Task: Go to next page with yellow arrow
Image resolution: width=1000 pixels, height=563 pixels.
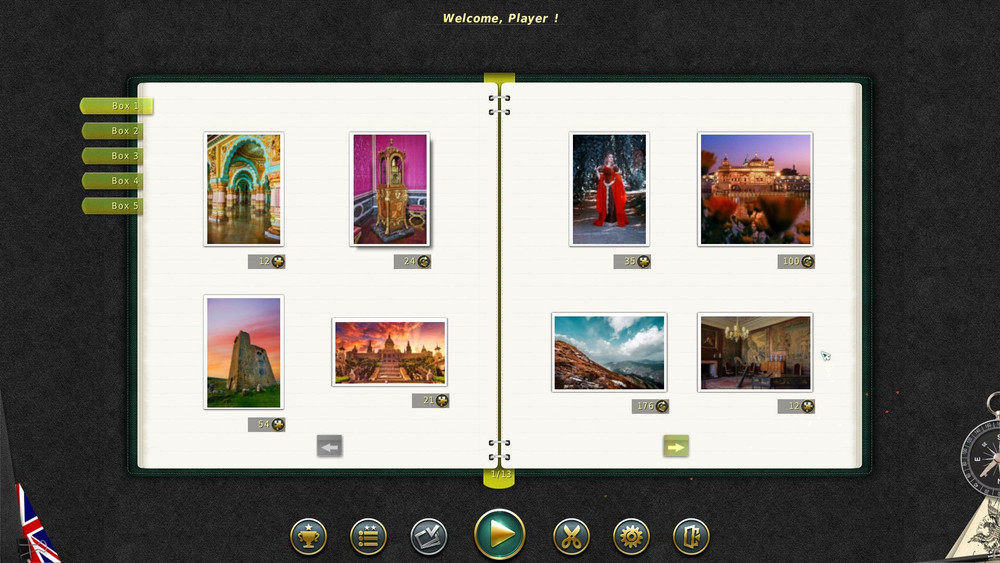Action: click(x=676, y=447)
